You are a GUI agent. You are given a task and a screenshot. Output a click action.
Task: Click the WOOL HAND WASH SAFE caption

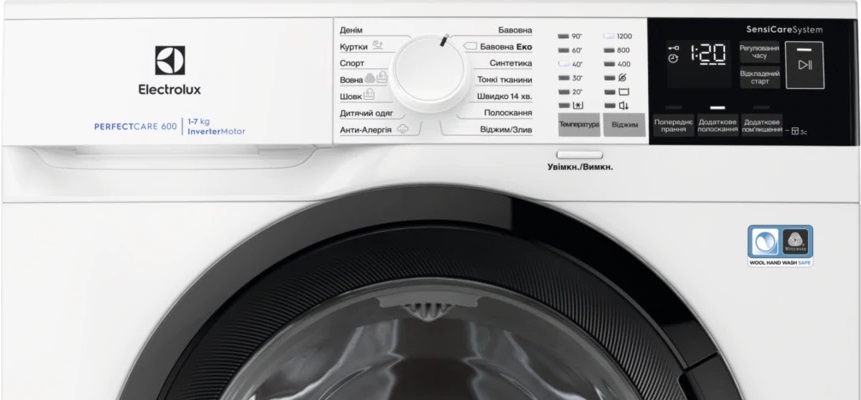(x=780, y=263)
